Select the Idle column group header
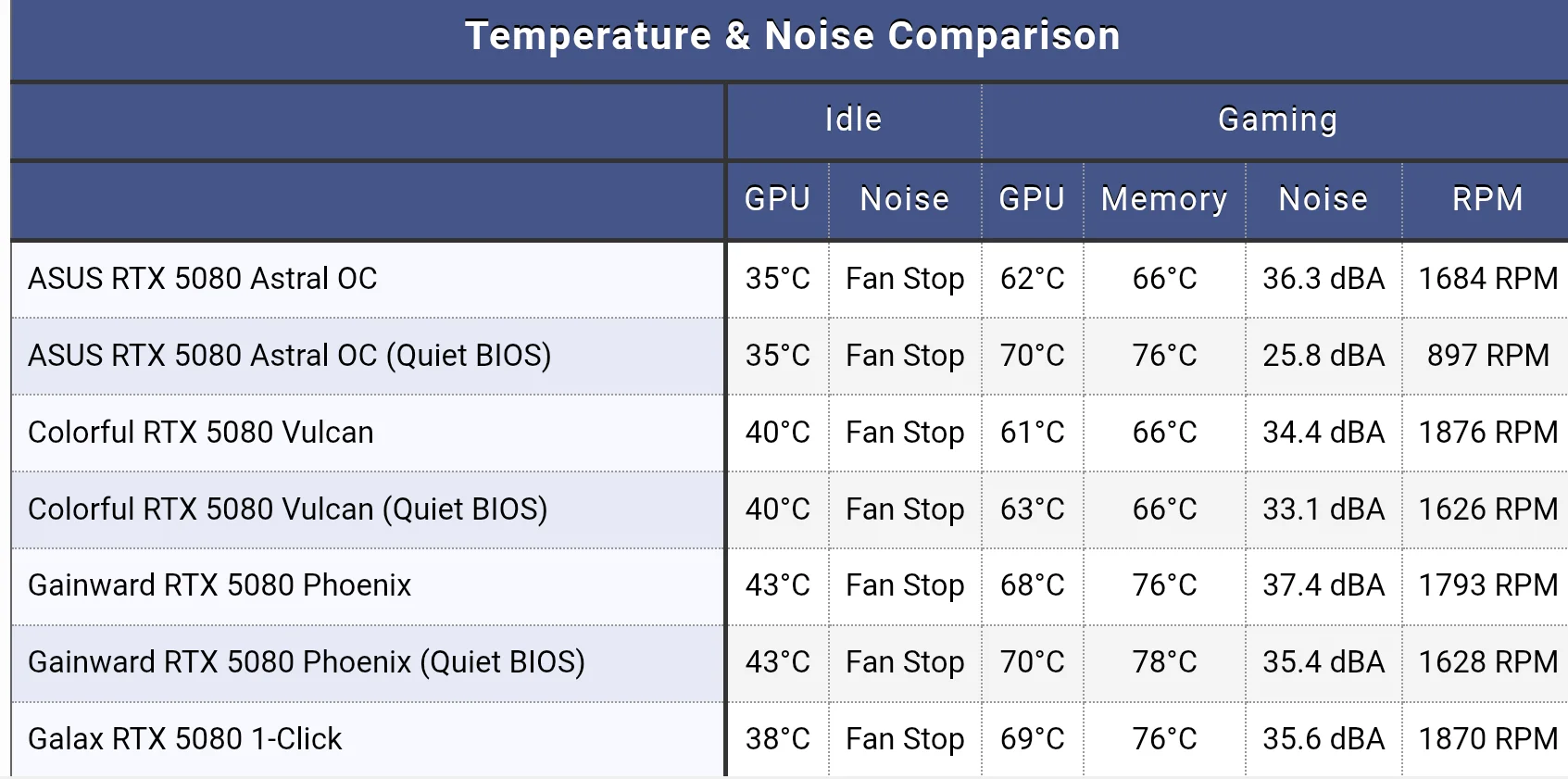This screenshot has width=1568, height=779. 854,119
